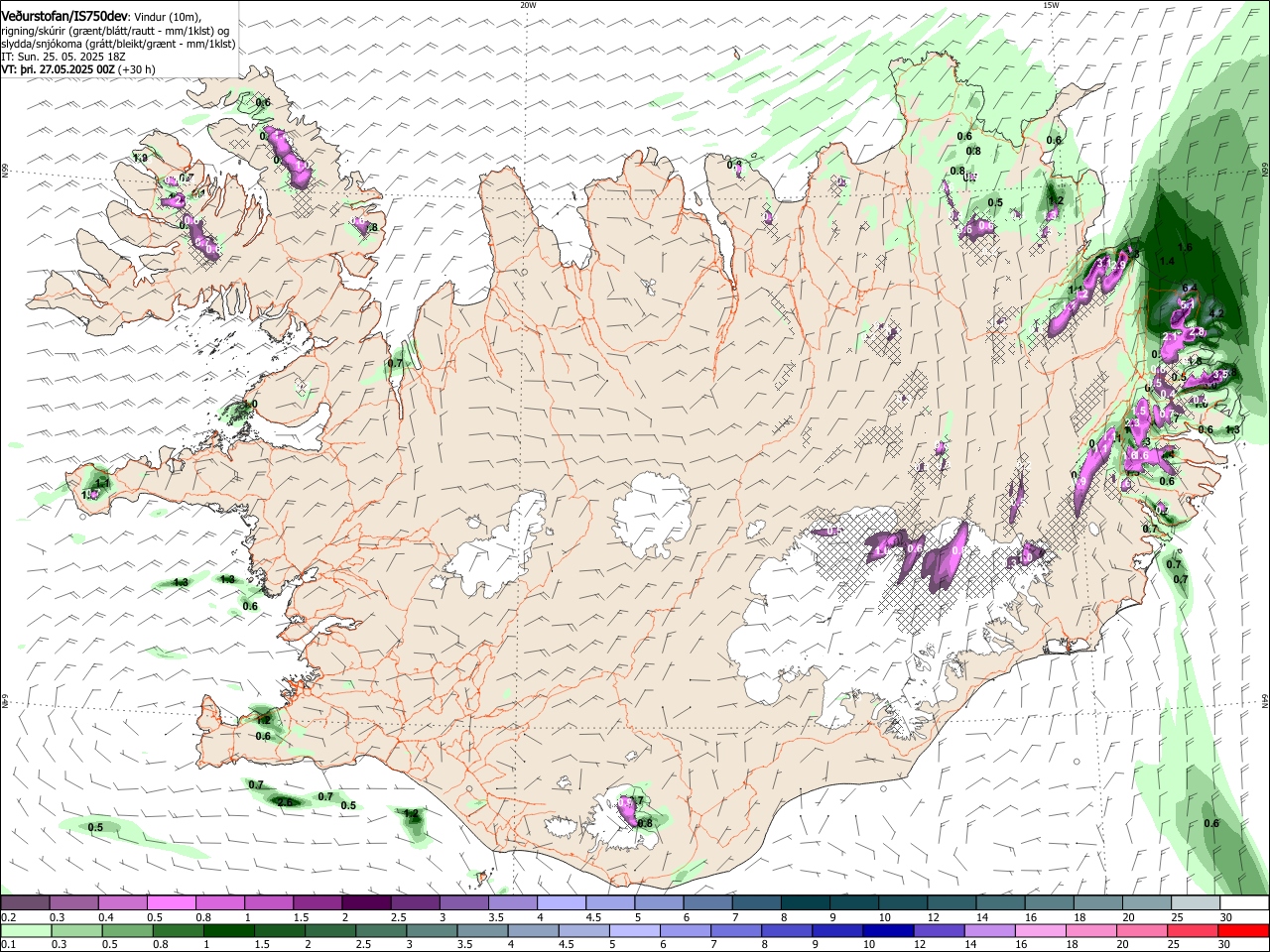
Task: Select the violet 12 swatch in the rain legend
Action: click(939, 930)
